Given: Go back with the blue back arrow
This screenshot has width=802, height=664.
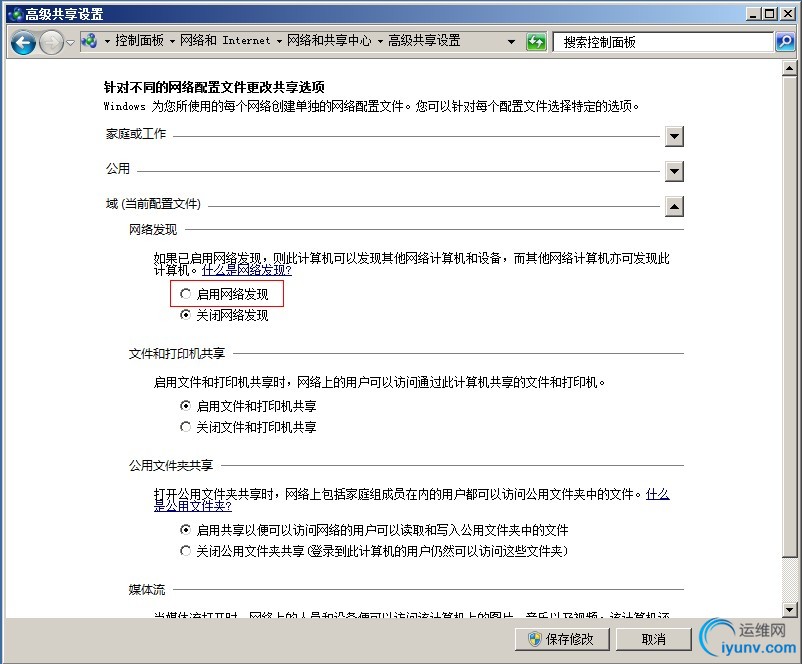Looking at the screenshot, I should [x=24, y=42].
